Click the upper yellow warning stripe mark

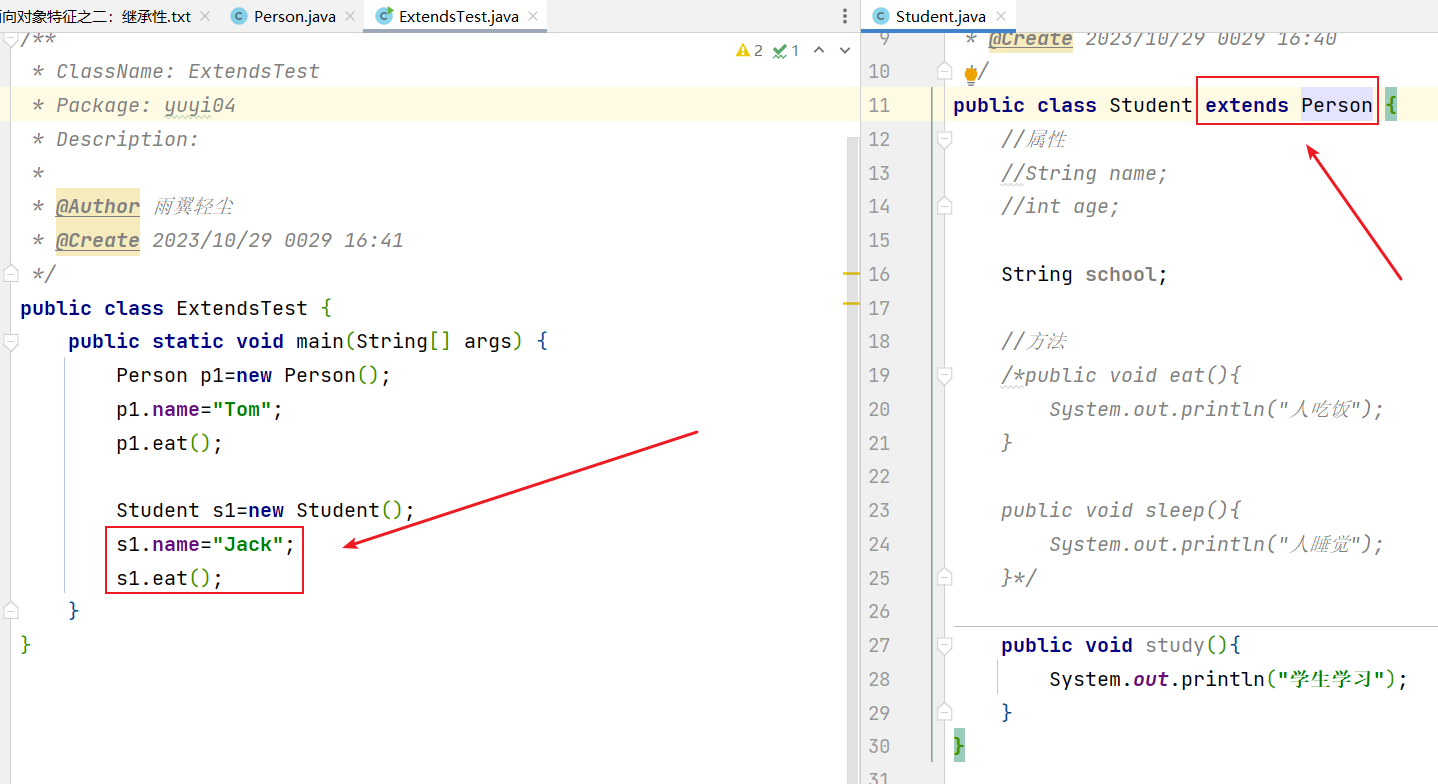pyautogui.click(x=852, y=273)
